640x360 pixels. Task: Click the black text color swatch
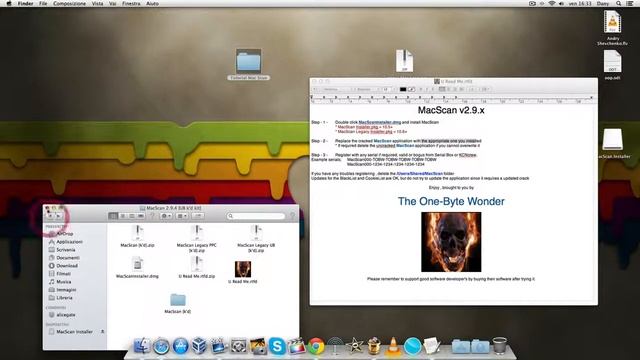click(x=403, y=89)
